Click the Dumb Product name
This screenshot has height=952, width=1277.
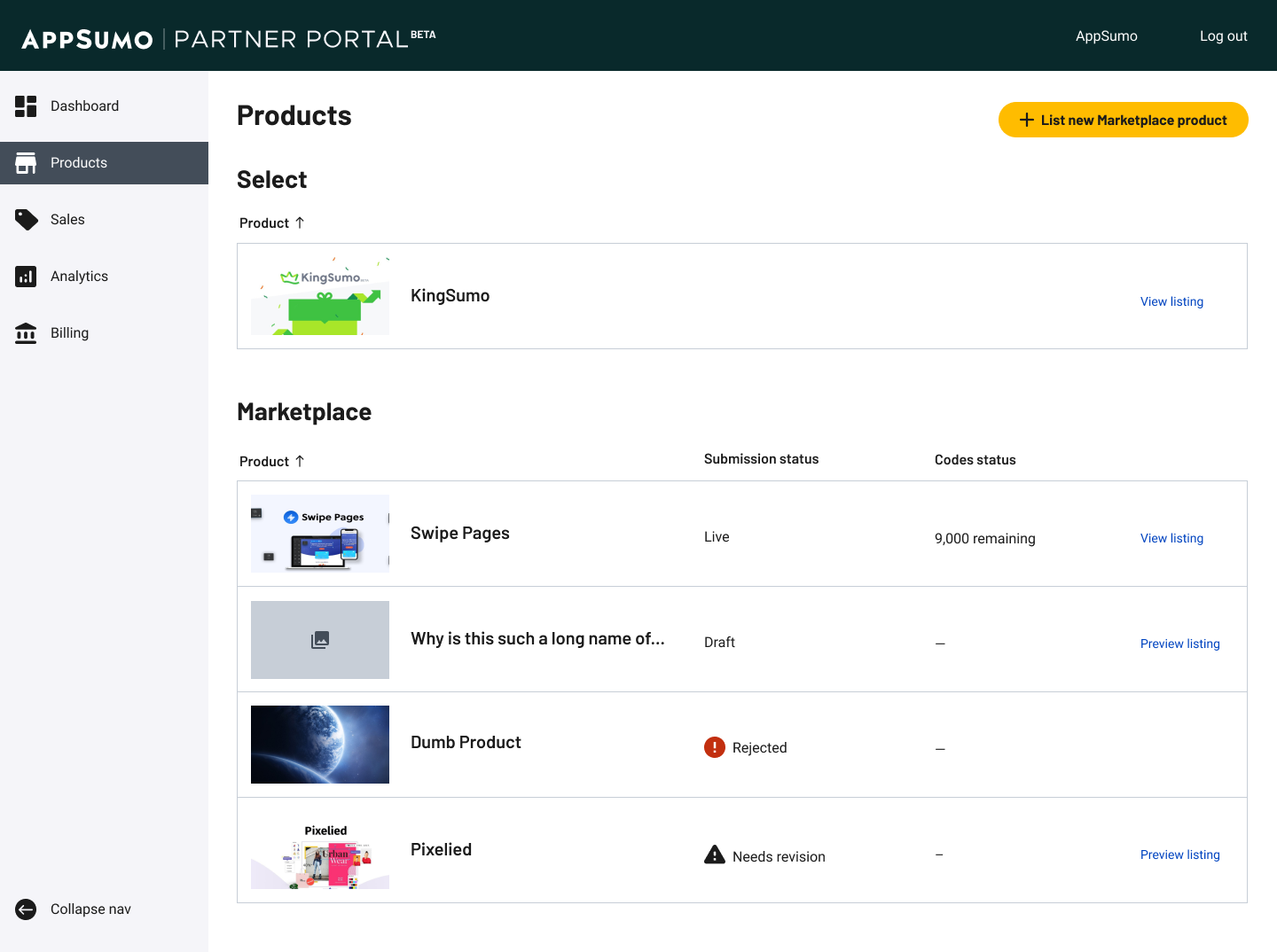[x=466, y=743]
